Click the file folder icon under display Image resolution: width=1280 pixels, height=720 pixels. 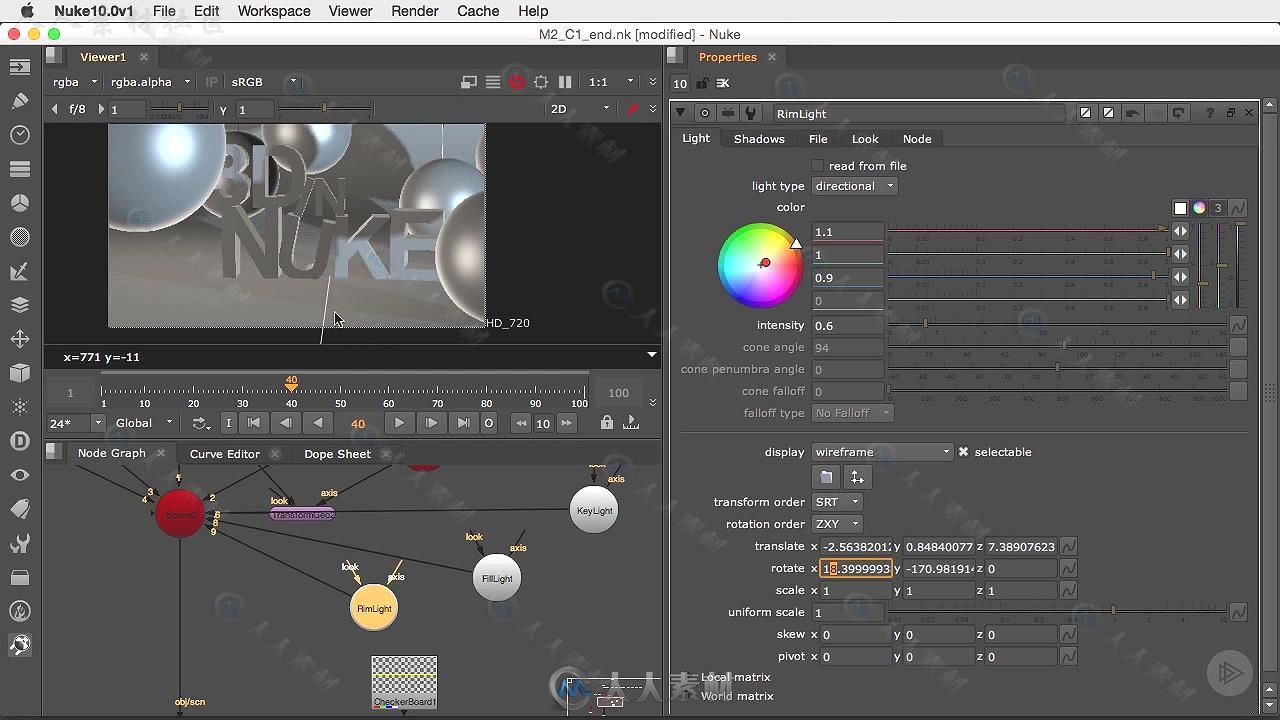(x=825, y=478)
